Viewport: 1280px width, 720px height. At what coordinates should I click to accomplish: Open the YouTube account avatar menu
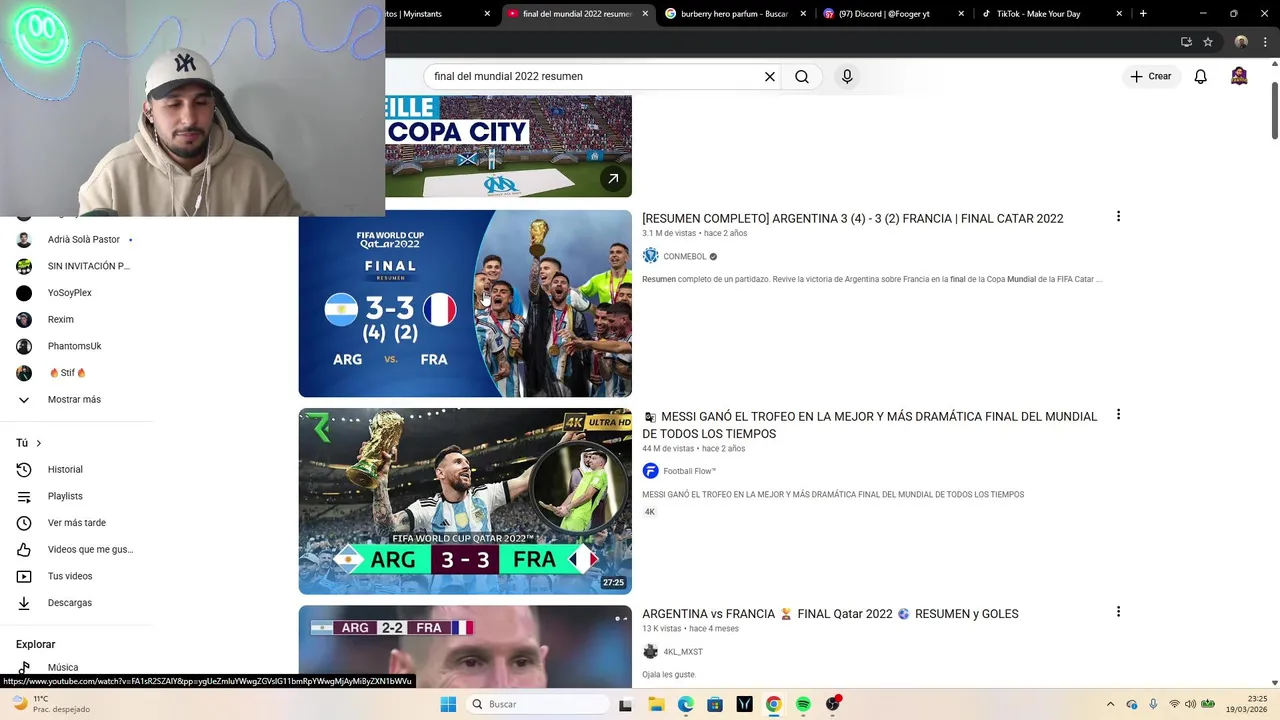pyautogui.click(x=1239, y=76)
